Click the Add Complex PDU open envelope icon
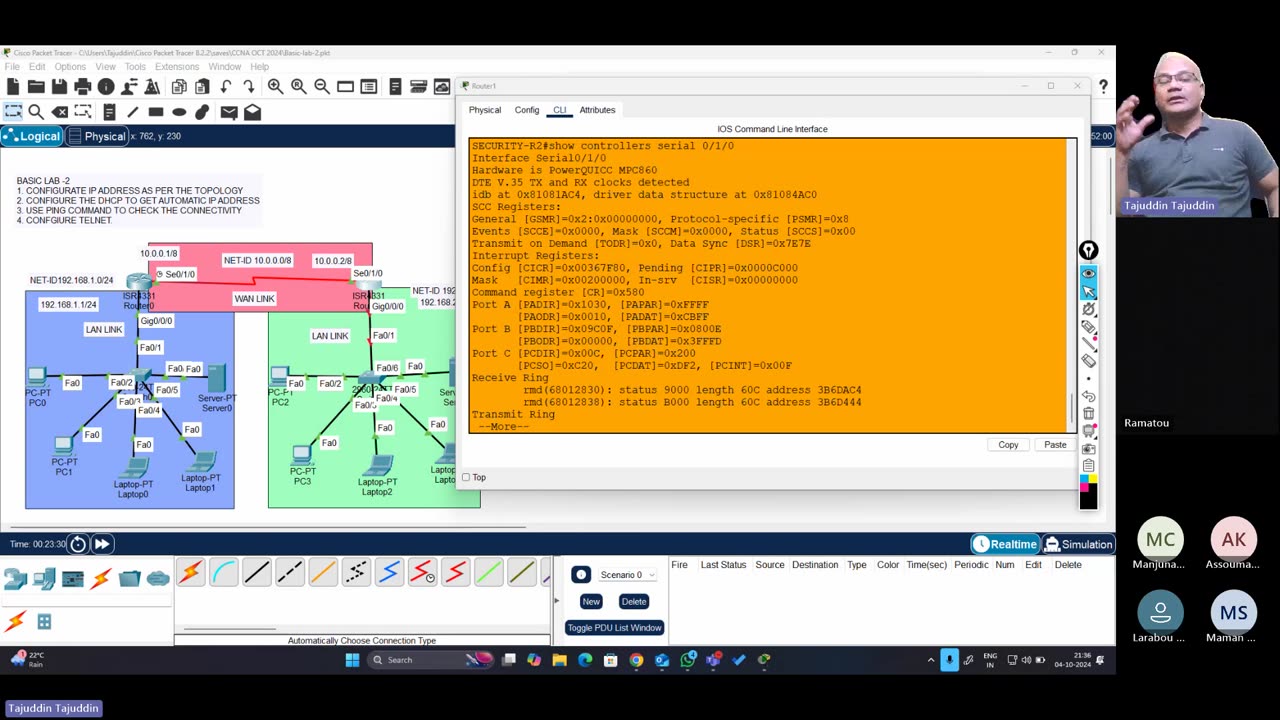The width and height of the screenshot is (1280, 720). point(252,112)
